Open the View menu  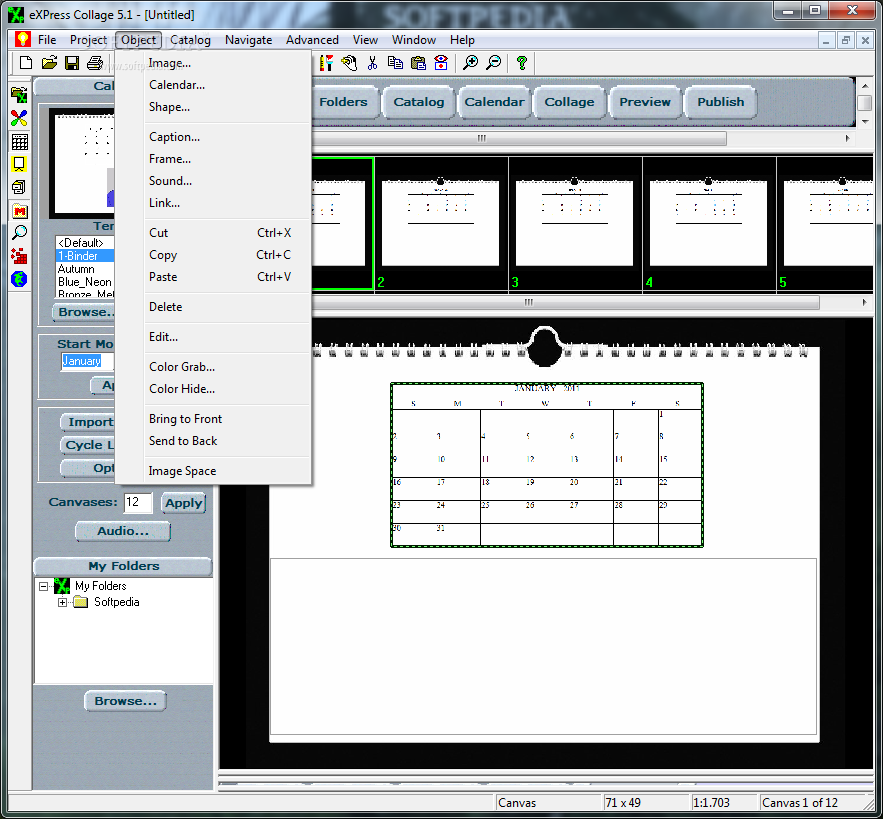365,40
